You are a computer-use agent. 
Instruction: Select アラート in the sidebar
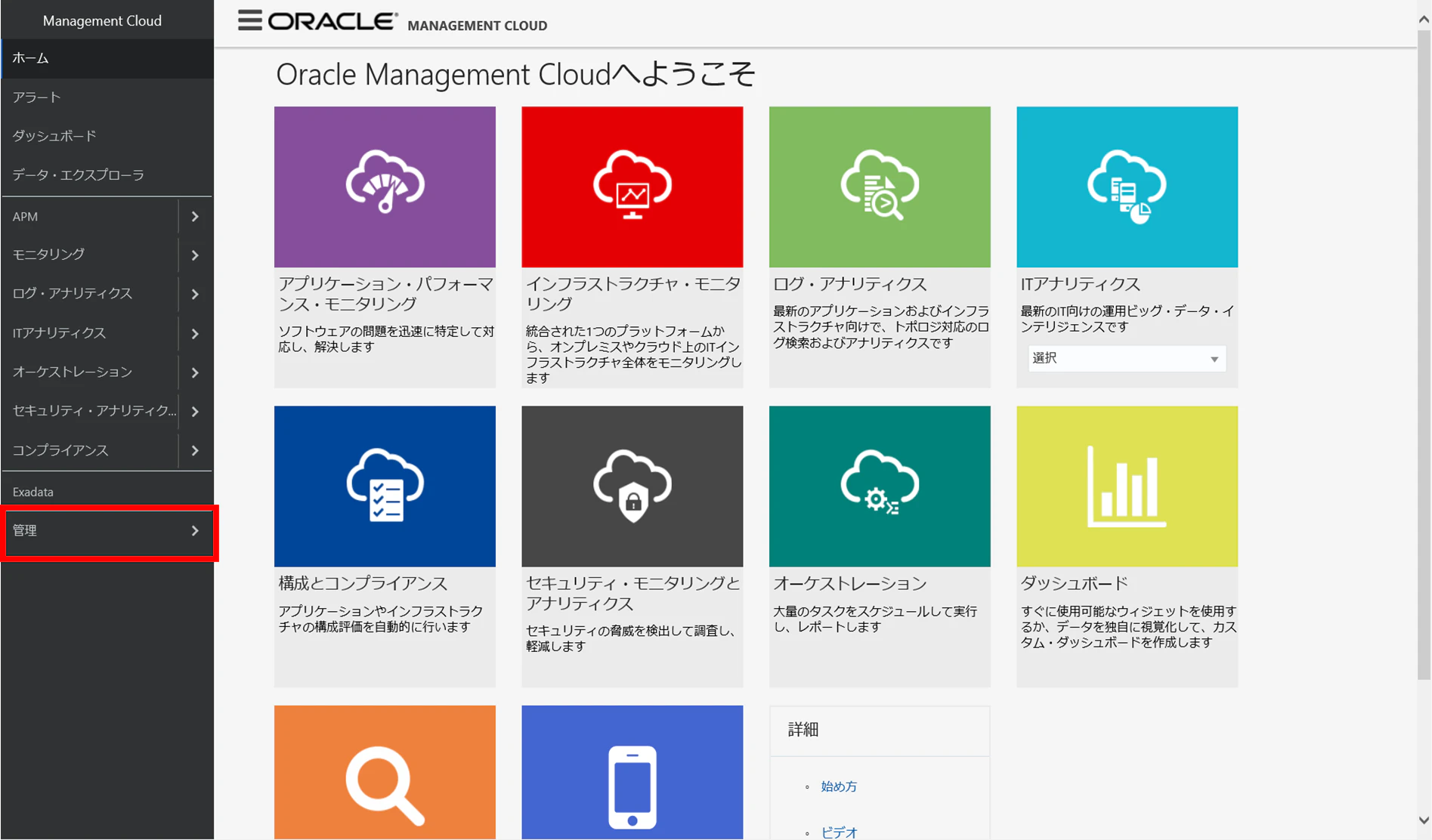[x=107, y=97]
